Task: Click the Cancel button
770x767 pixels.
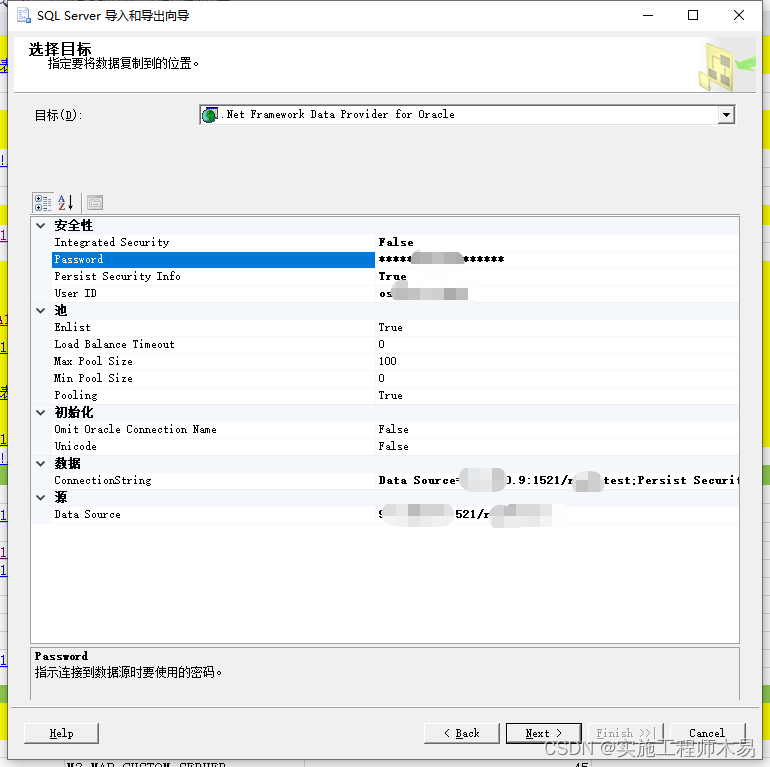Action: [x=707, y=733]
